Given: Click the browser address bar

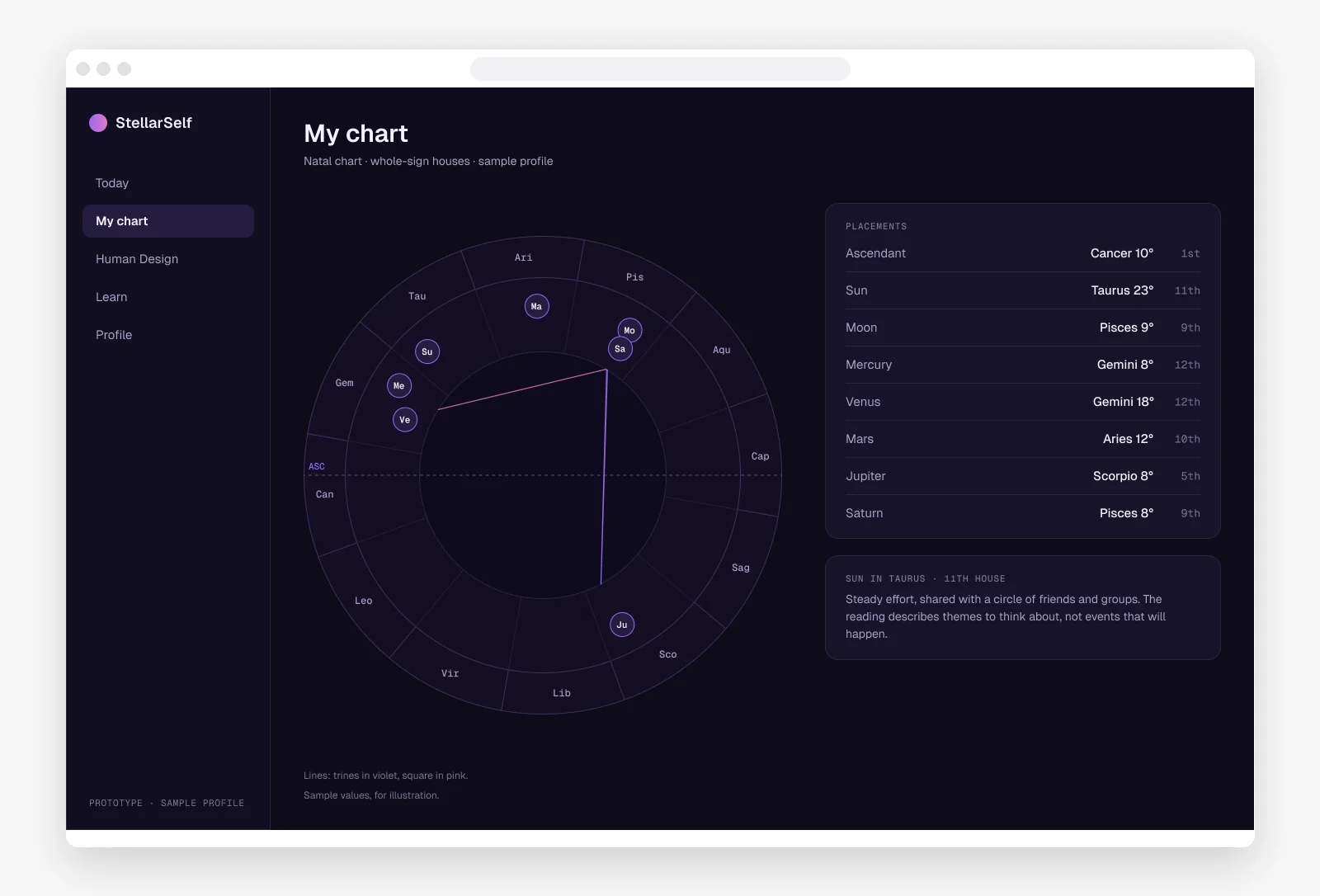Looking at the screenshot, I should 660,68.
